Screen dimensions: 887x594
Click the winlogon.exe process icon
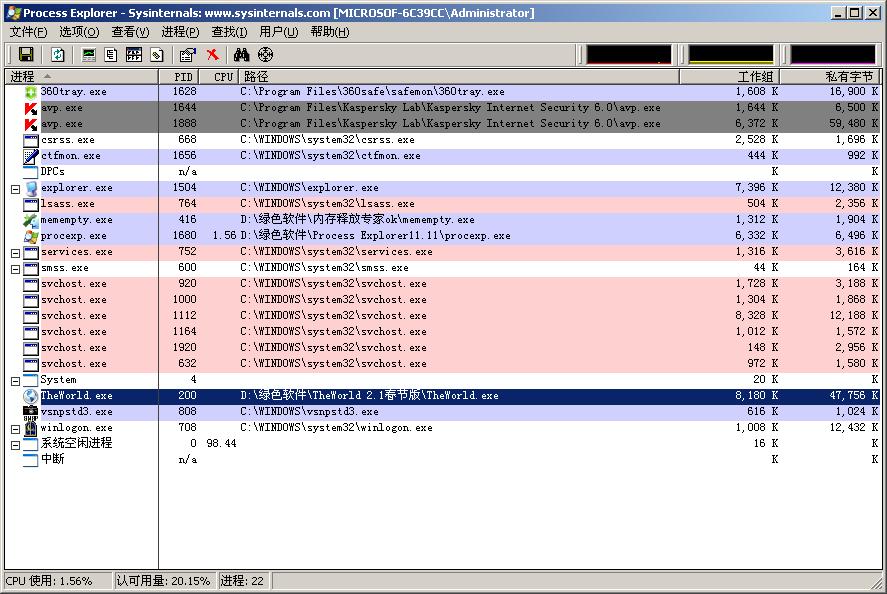pos(31,428)
